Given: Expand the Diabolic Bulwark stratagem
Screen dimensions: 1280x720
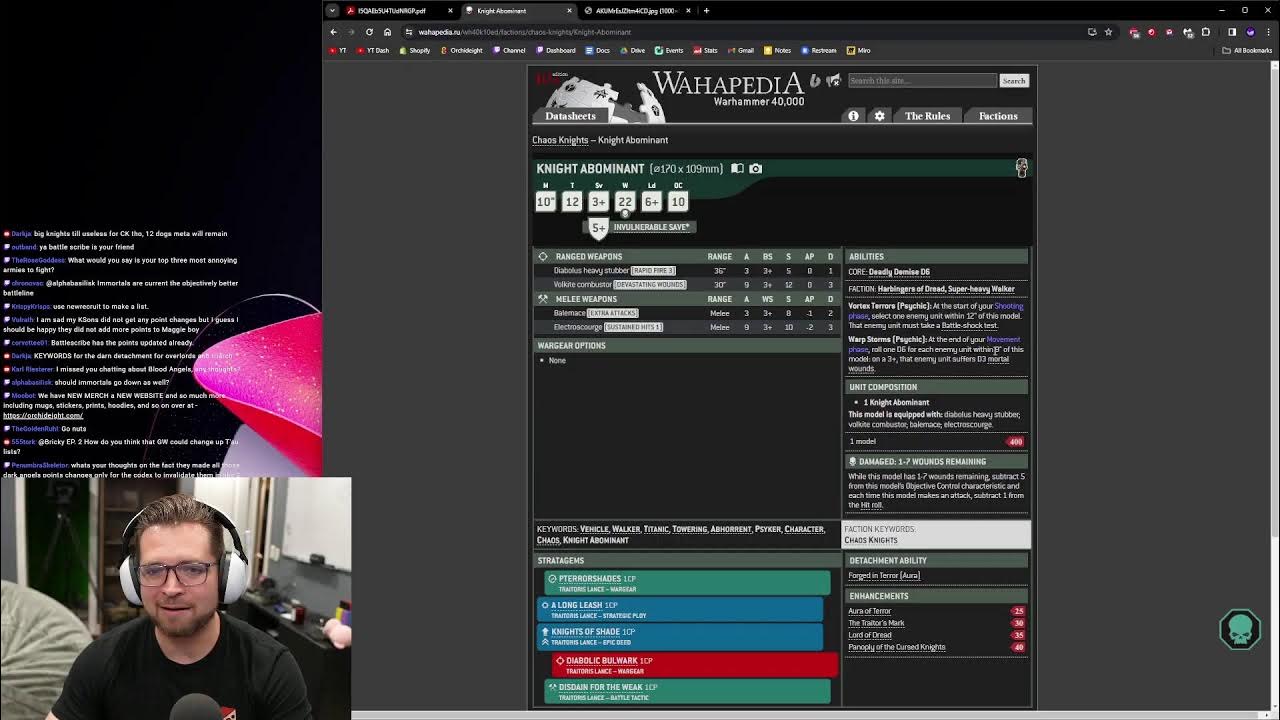Looking at the screenshot, I should tap(694, 665).
